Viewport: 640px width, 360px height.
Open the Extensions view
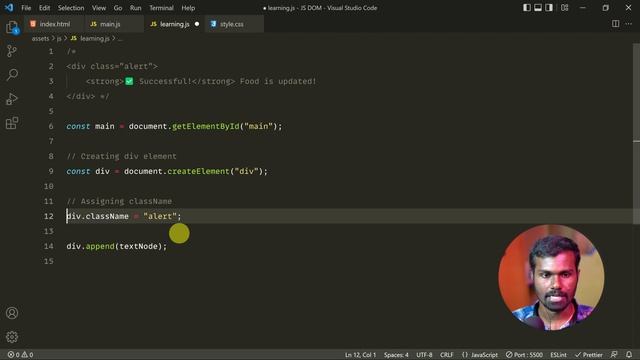point(12,123)
